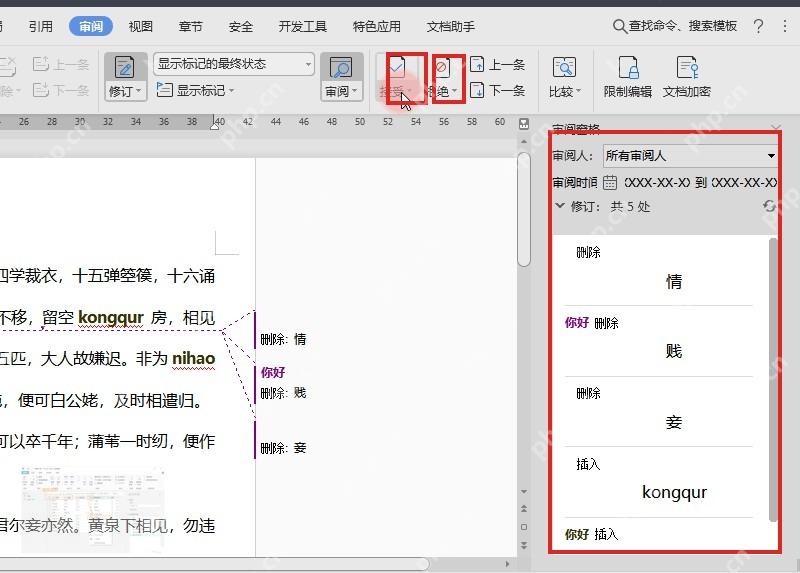Click the horizontal scrollbar at bottom
Image resolution: width=800 pixels, height=573 pixels.
coord(214,564)
